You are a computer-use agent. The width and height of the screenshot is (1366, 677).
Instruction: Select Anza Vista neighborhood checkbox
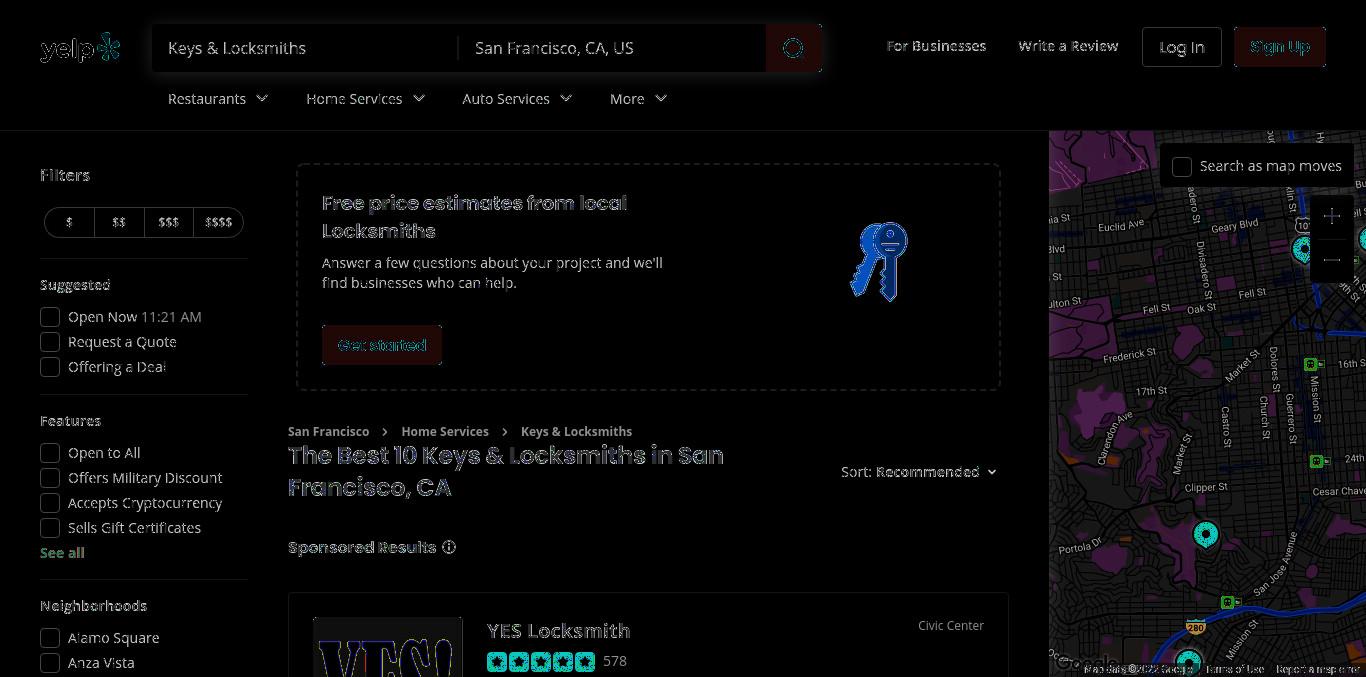(x=50, y=663)
